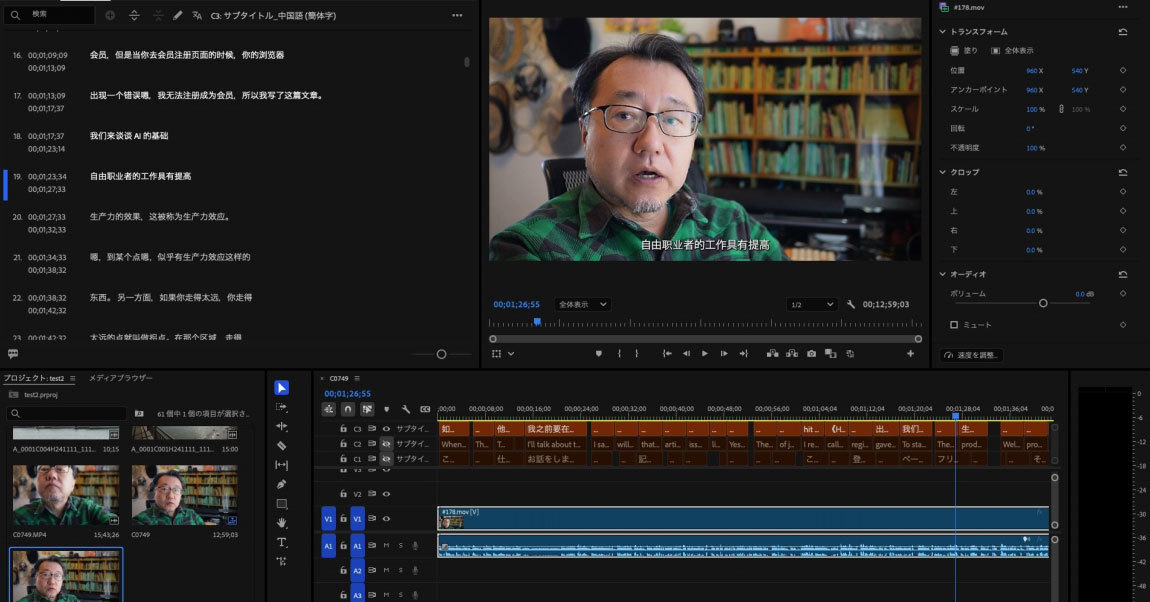This screenshot has width=1150, height=602.
Task: Click the camera icon to export a frame
Action: point(811,353)
